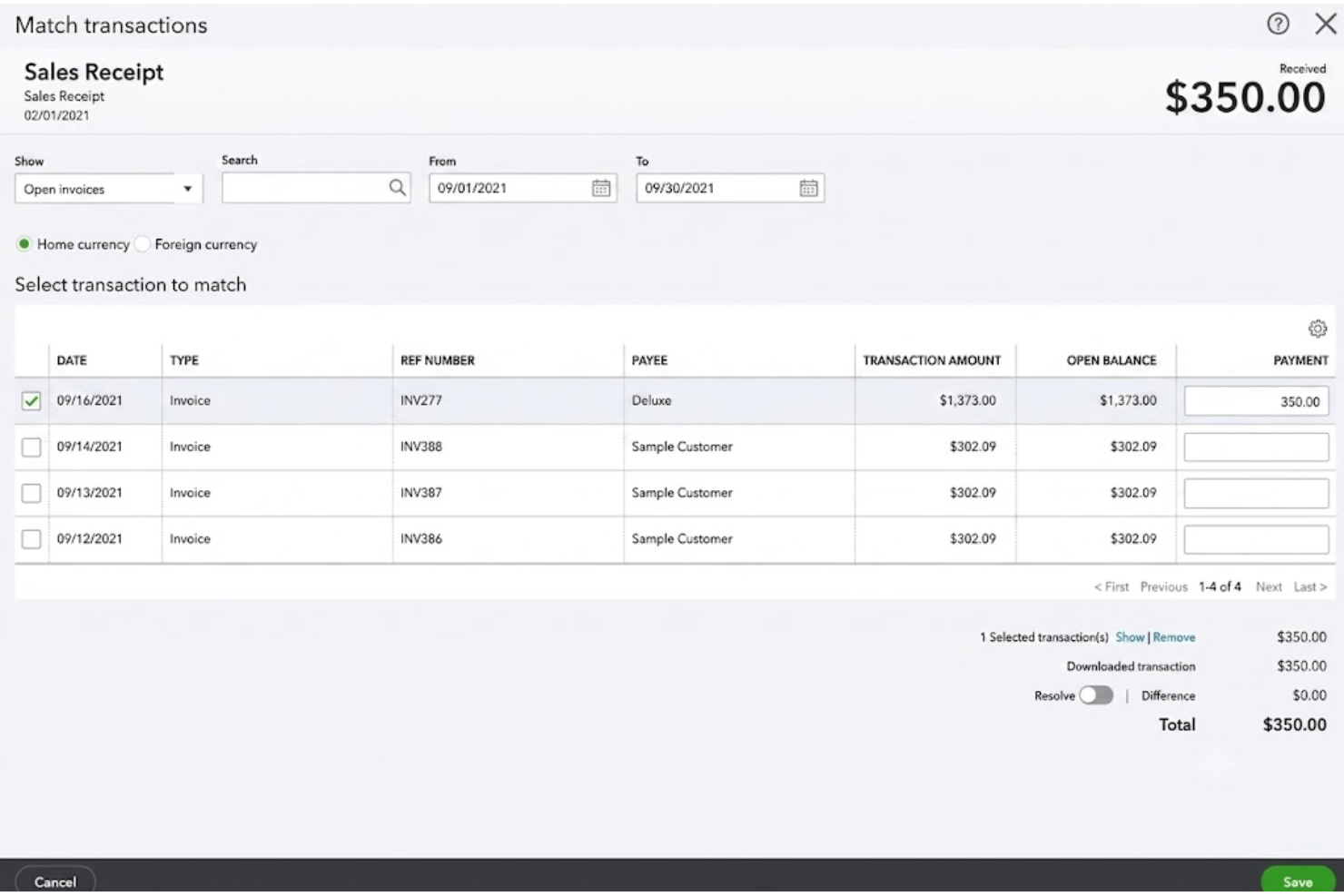Open the To date calendar picker
The image size is (1344, 896).
tap(808, 188)
